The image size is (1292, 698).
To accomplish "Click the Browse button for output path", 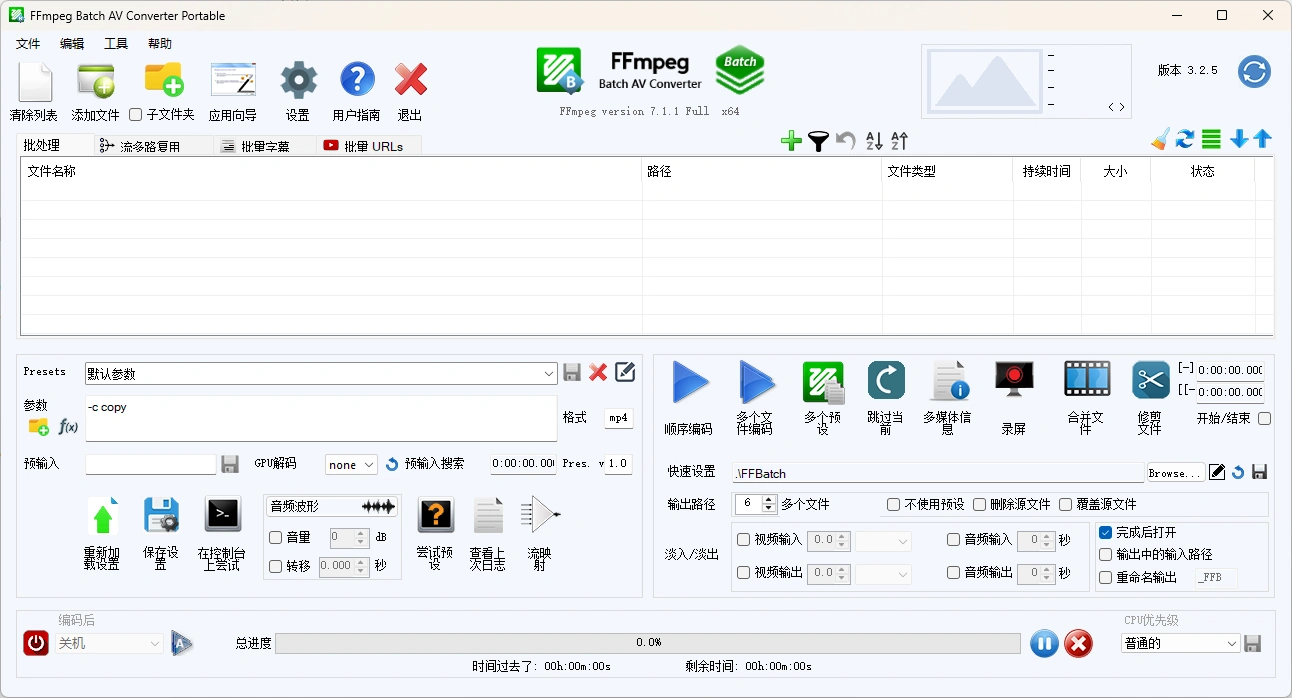I will click(1174, 472).
